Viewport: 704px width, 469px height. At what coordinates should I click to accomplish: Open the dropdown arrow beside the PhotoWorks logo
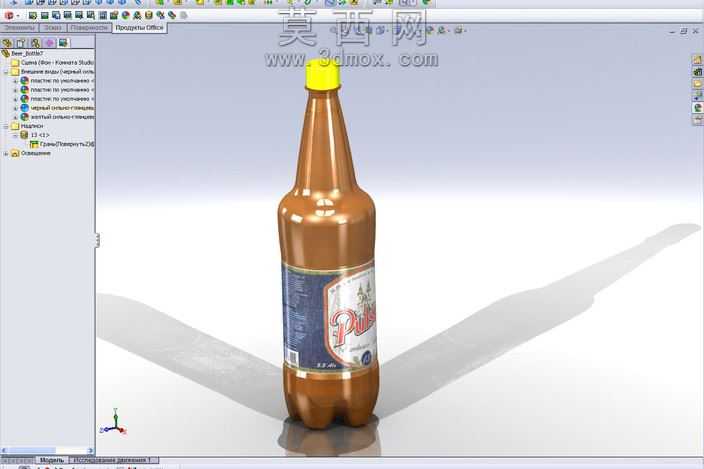click(x=18, y=16)
